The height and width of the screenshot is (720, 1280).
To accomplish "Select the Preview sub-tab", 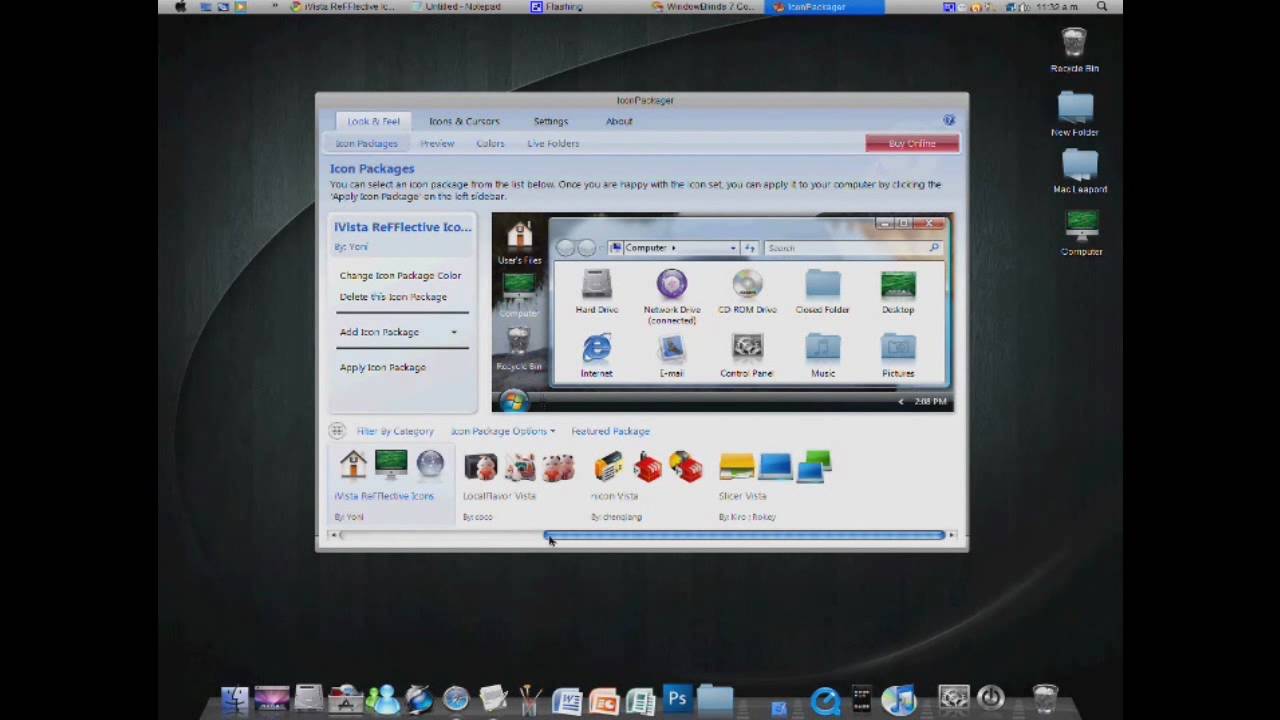I will (437, 143).
